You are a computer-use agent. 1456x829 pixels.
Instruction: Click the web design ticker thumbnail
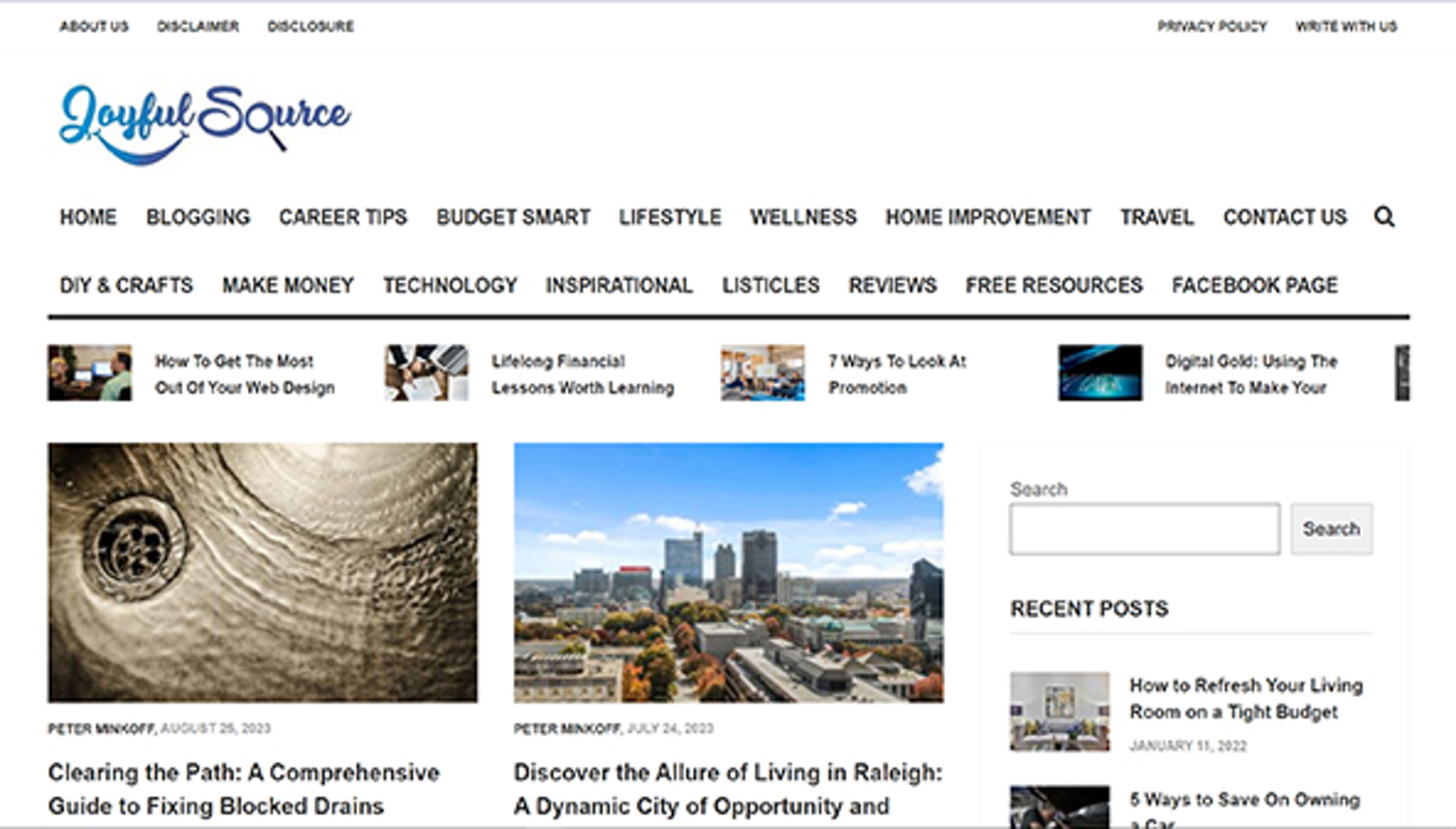[x=90, y=373]
